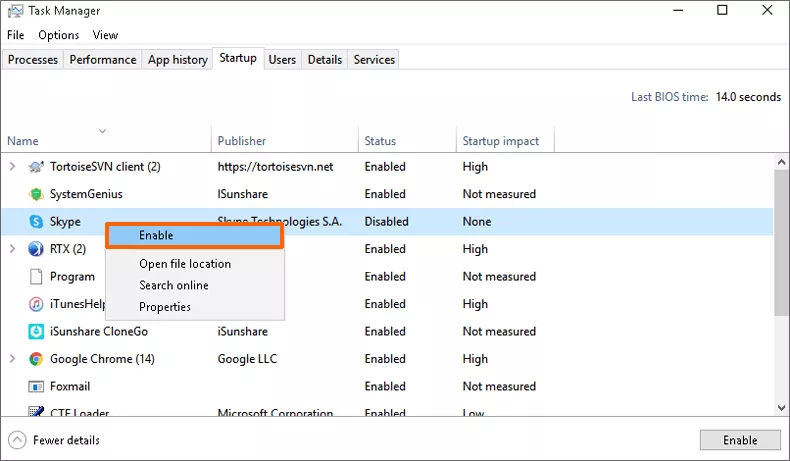Open the File menu
790x461 pixels.
(x=16, y=35)
